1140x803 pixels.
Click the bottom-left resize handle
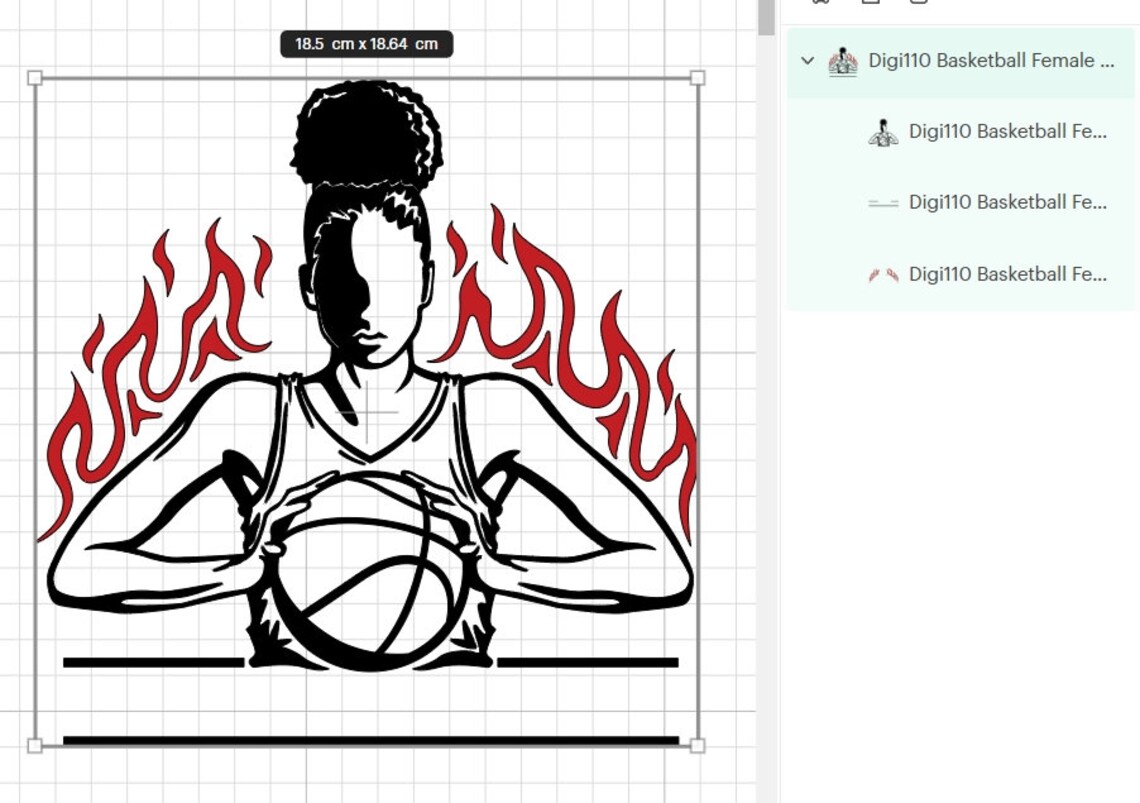pos(36,744)
